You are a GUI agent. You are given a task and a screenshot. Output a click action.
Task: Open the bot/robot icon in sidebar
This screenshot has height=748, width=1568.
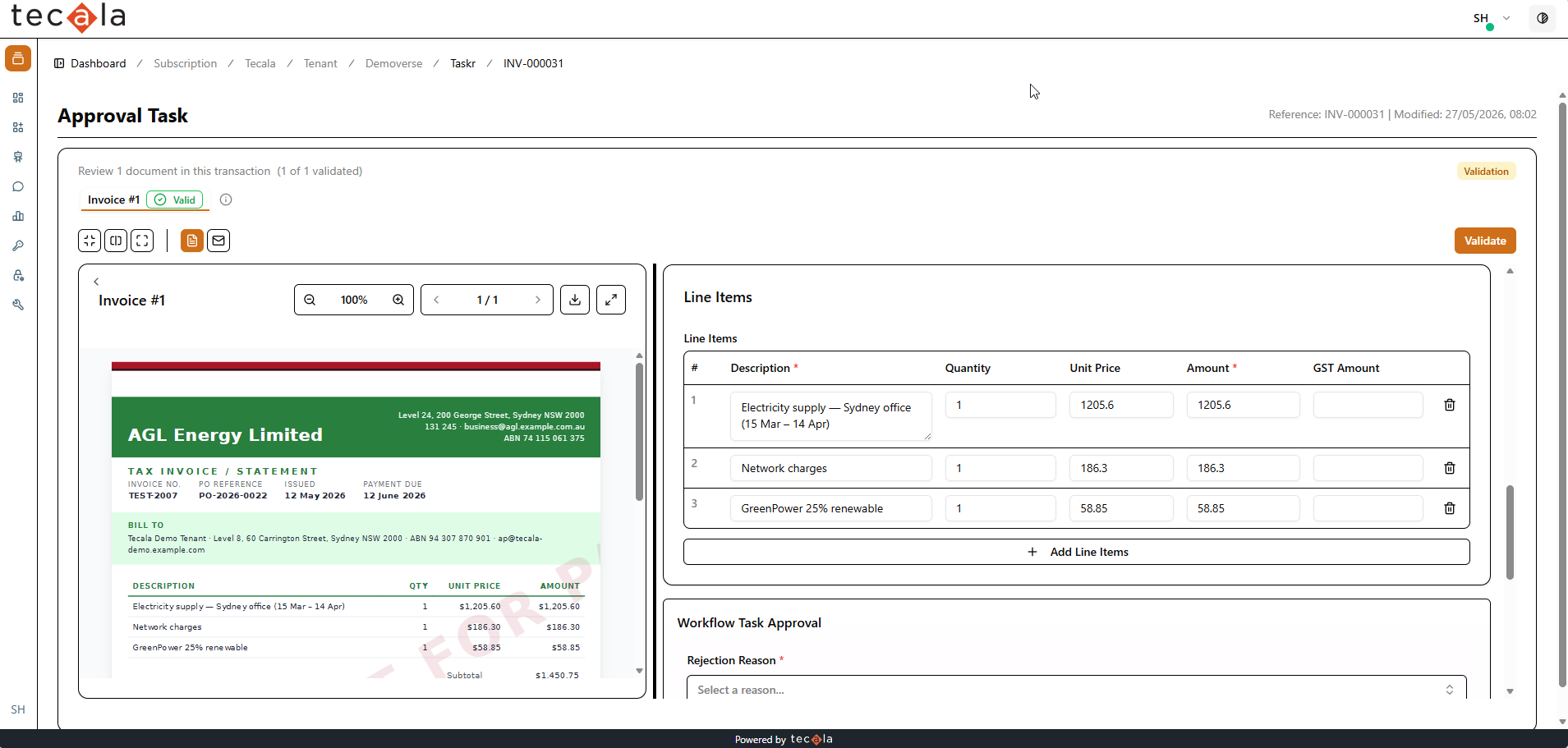18,157
